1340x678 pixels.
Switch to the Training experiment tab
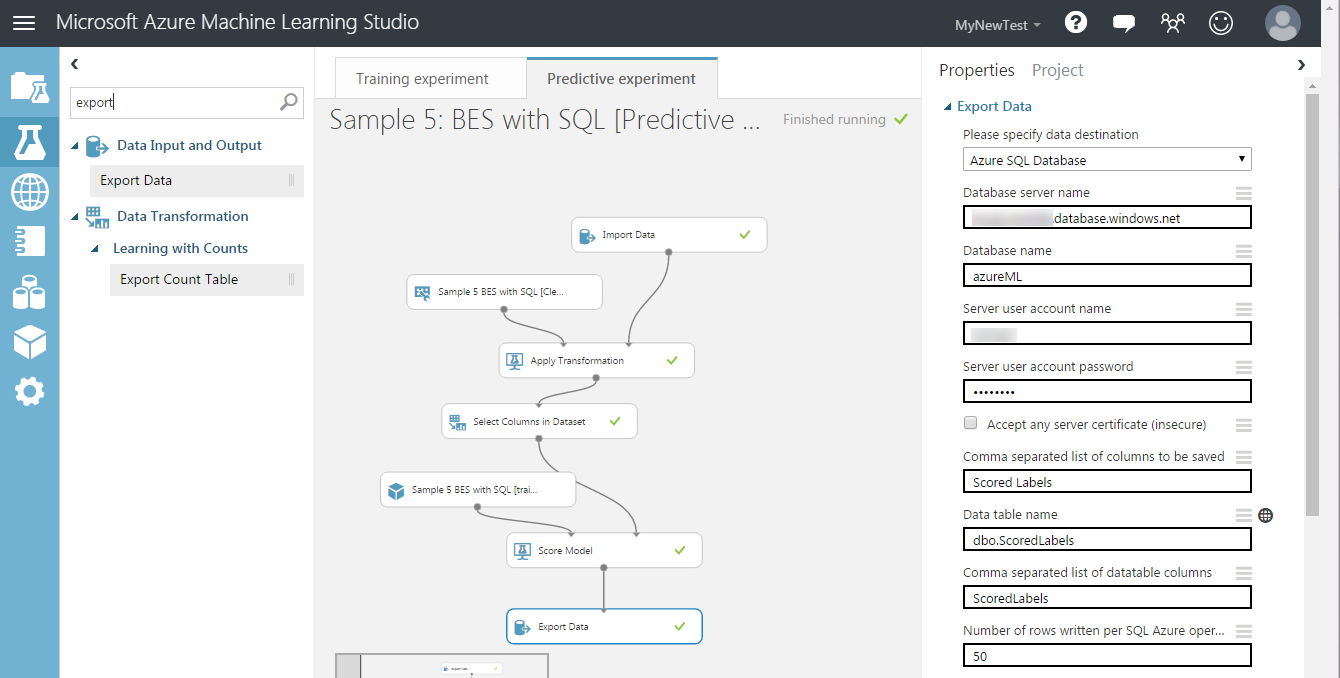click(x=422, y=79)
